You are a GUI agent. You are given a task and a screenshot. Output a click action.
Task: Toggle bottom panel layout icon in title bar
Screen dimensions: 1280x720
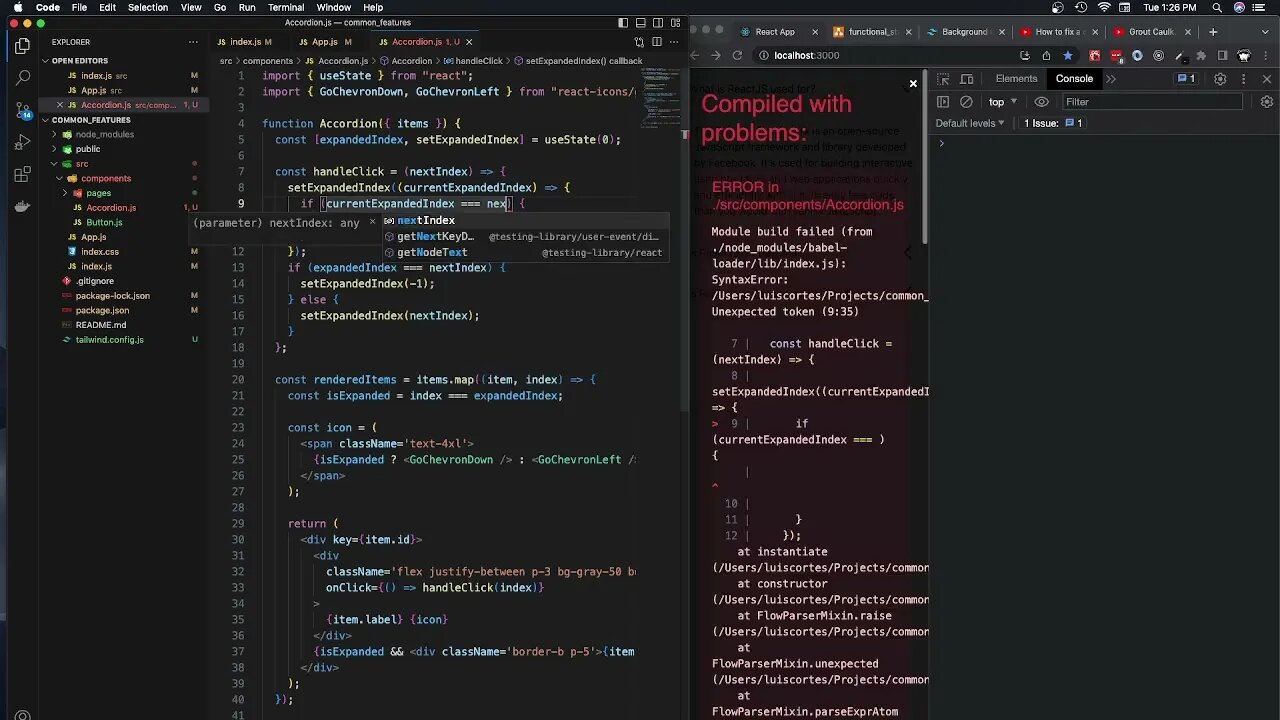pyautogui.click(x=640, y=22)
